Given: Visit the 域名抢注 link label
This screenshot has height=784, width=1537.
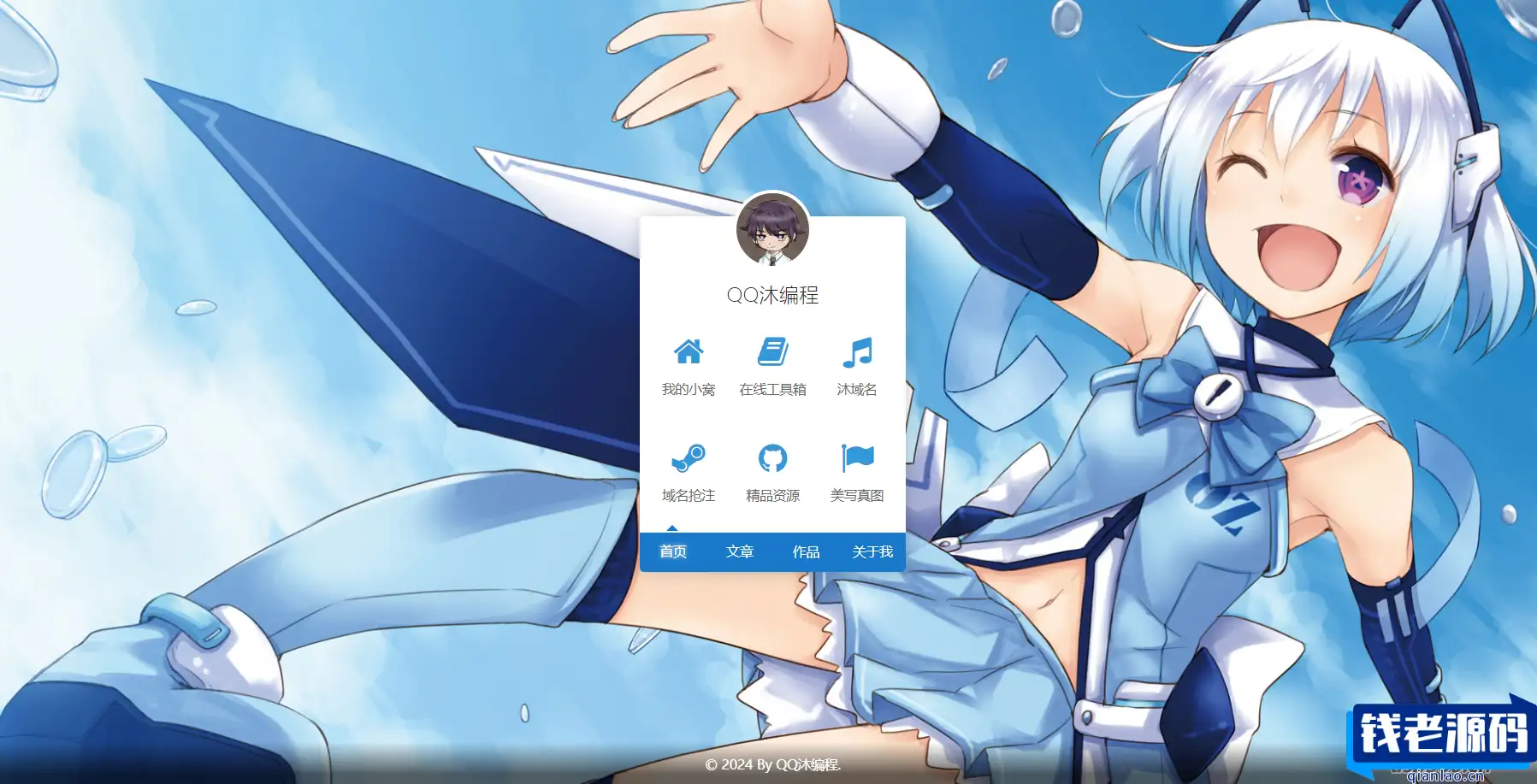Looking at the screenshot, I should click(x=689, y=495).
